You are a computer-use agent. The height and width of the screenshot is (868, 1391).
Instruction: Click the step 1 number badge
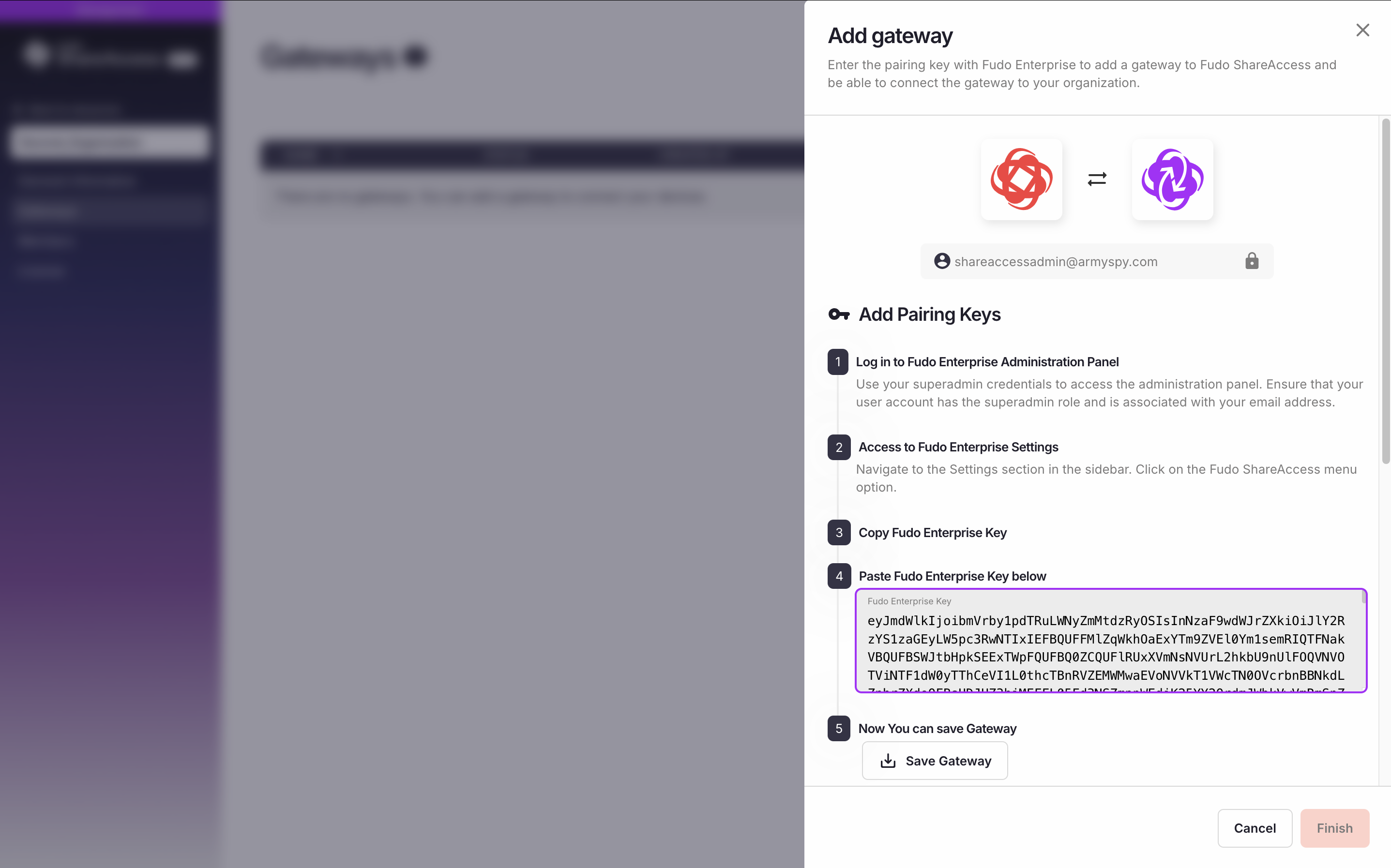pyautogui.click(x=838, y=362)
